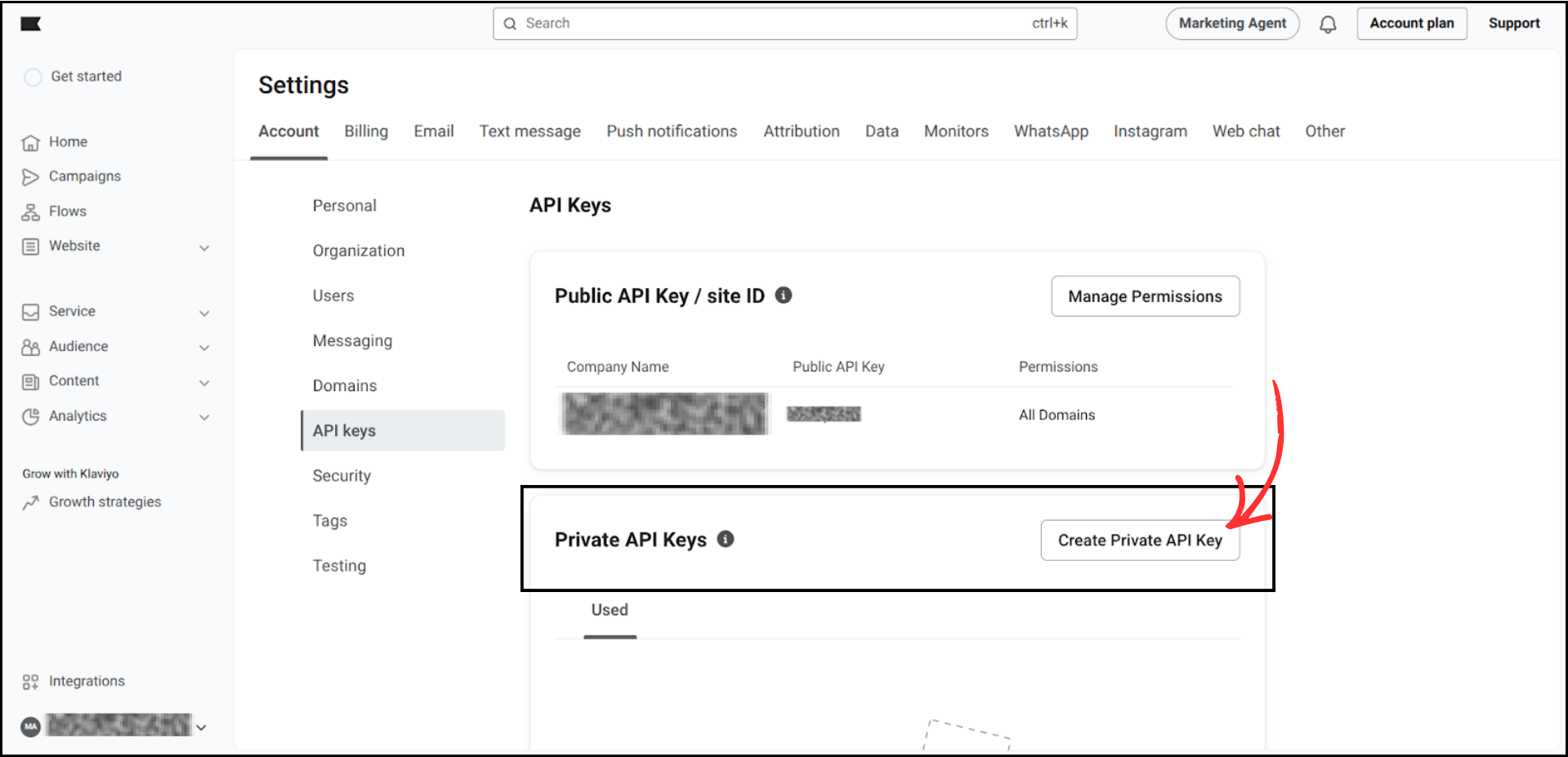This screenshot has height=757, width=1568.
Task: Open the account switcher dropdown at bottom left
Action: pyautogui.click(x=201, y=725)
